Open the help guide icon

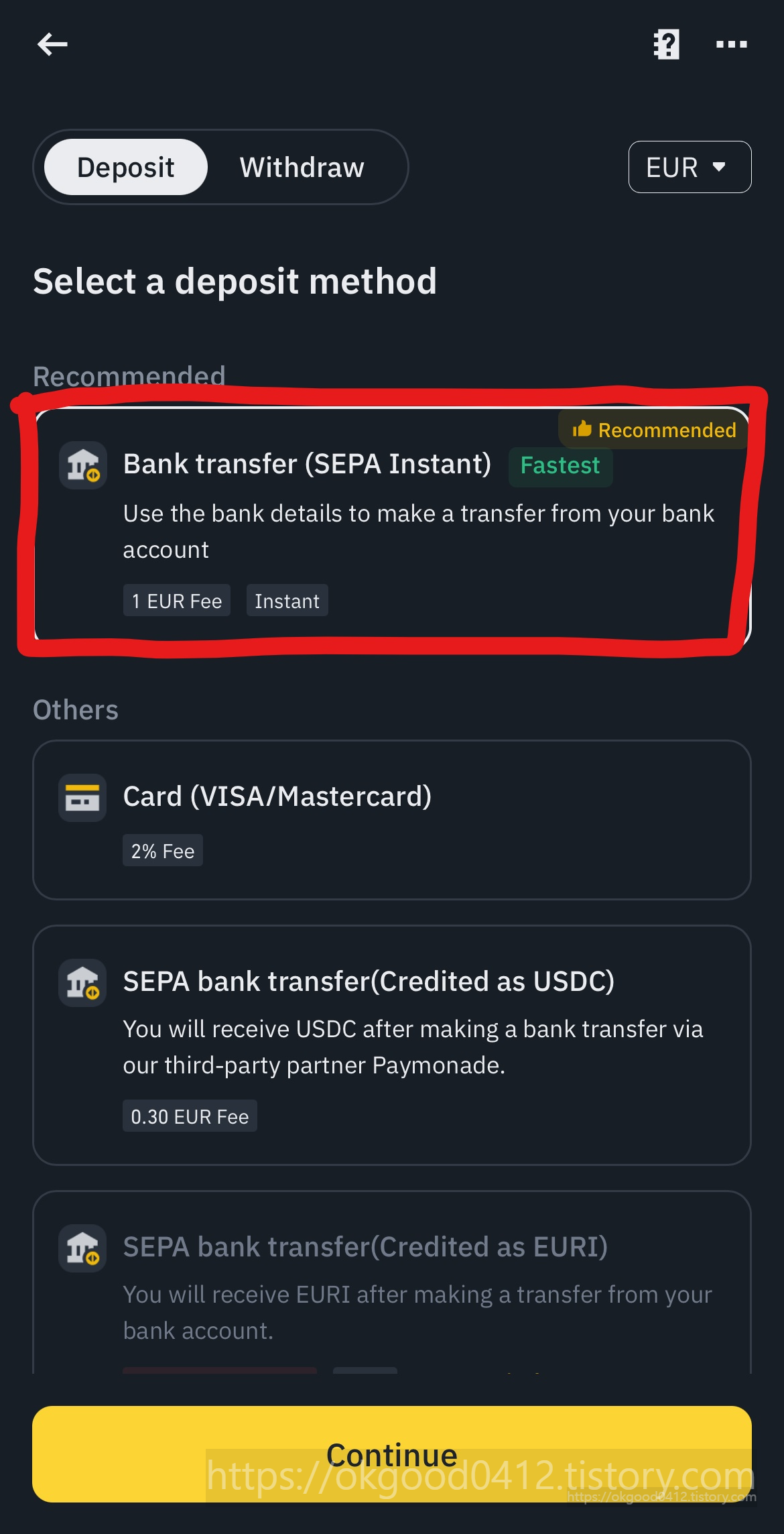[667, 44]
